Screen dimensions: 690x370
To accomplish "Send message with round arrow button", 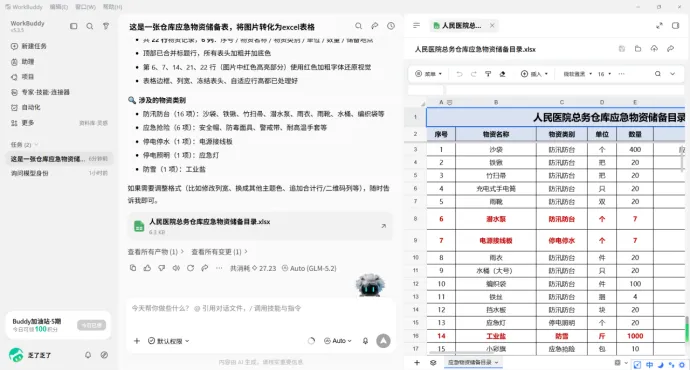I will pyautogui.click(x=383, y=341).
